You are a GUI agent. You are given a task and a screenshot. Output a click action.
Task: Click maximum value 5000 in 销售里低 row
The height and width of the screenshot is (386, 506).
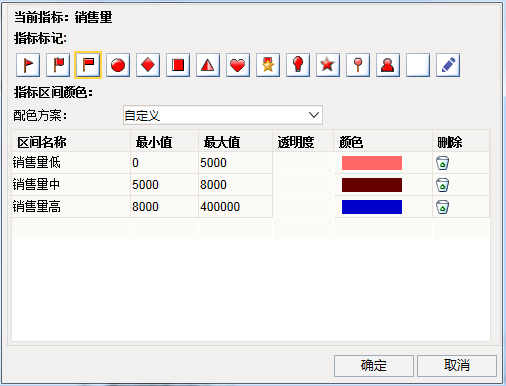coord(235,163)
